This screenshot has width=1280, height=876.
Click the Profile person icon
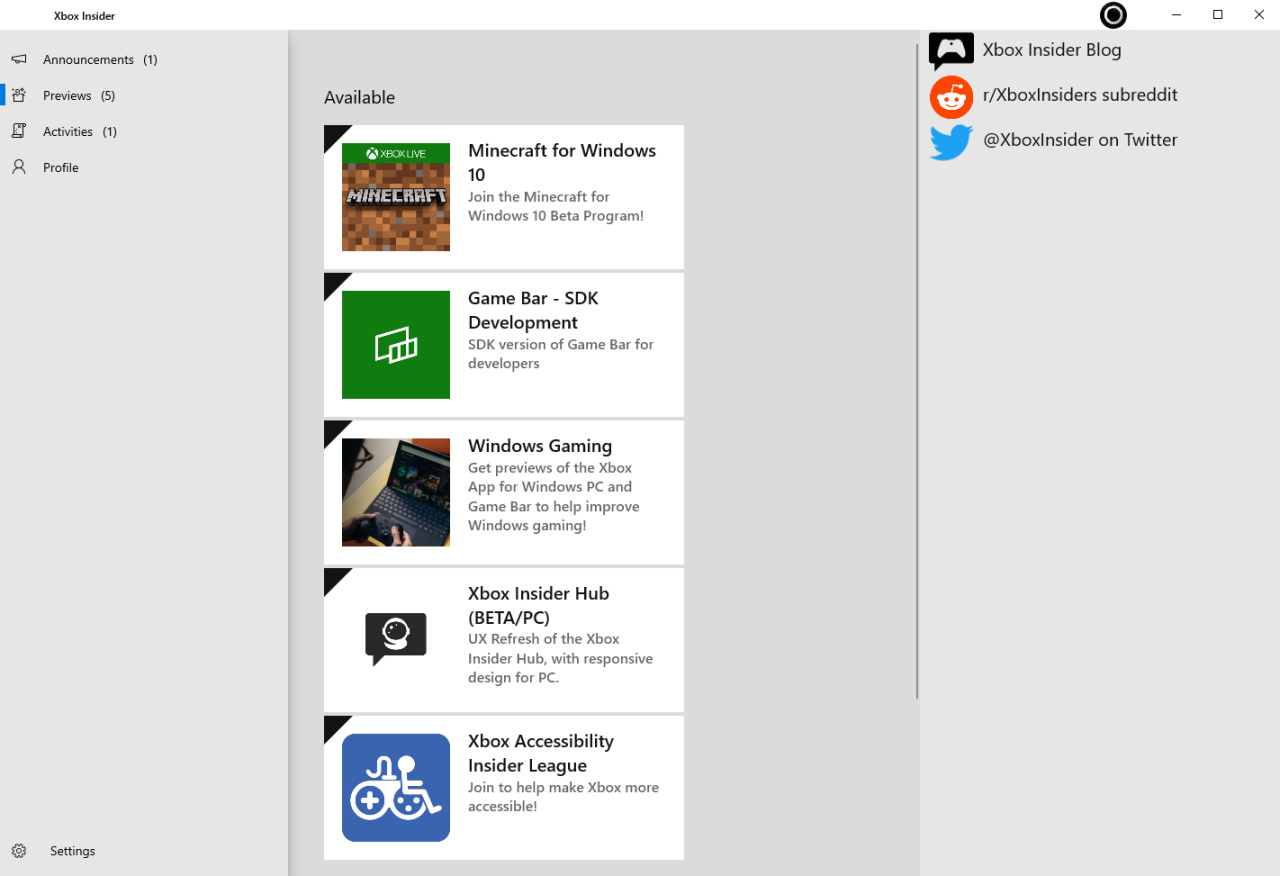pos(19,168)
